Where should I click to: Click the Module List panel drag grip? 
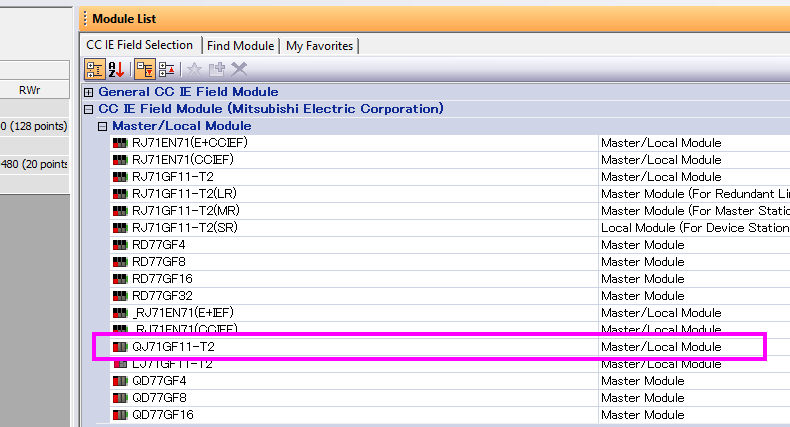pyautogui.click(x=85, y=19)
